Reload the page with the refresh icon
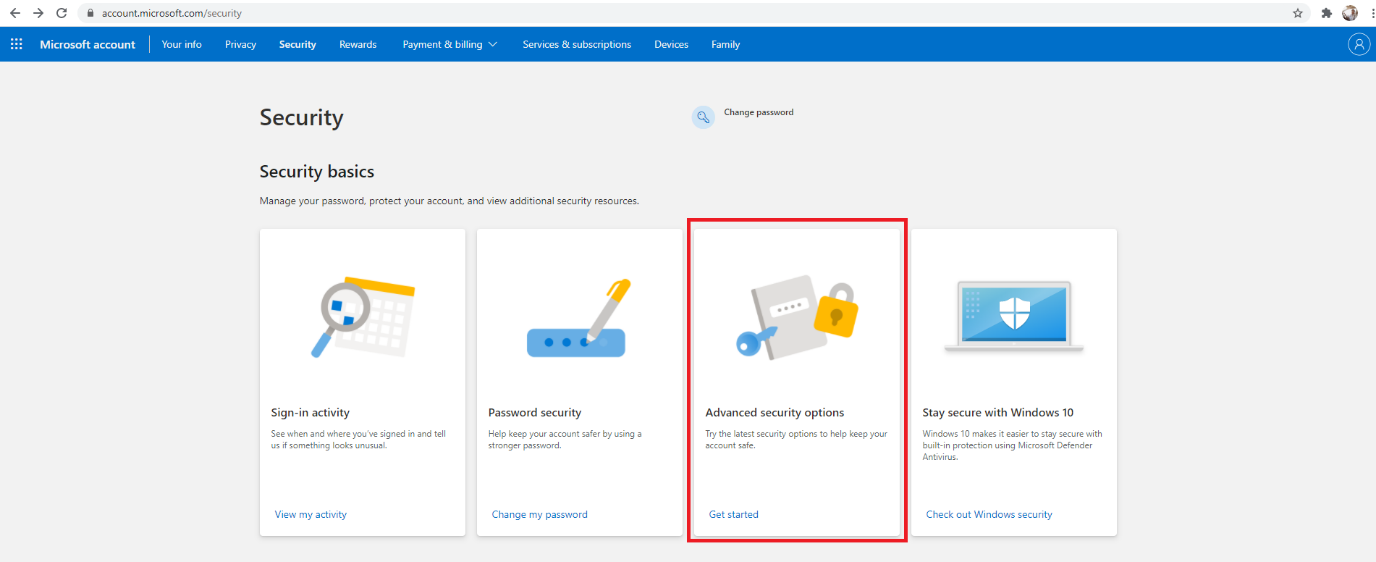Viewport: 1376px width, 562px height. pos(61,13)
